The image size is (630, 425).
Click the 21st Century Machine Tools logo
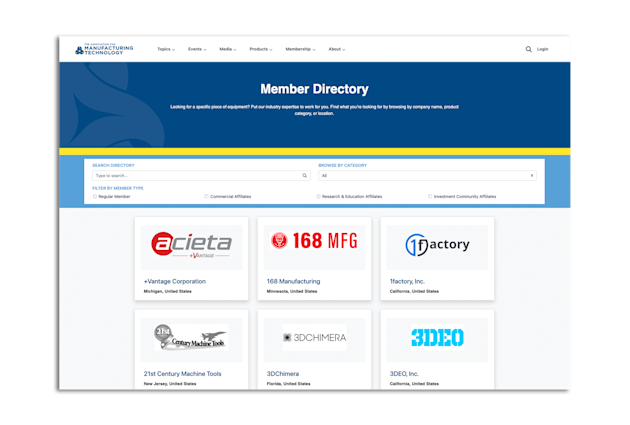click(191, 337)
